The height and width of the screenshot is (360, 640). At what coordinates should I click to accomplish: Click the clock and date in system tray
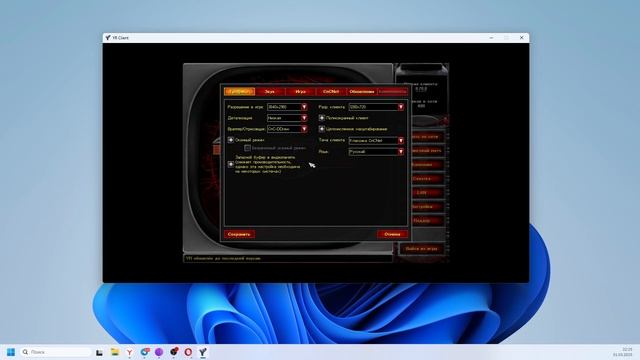coord(623,352)
